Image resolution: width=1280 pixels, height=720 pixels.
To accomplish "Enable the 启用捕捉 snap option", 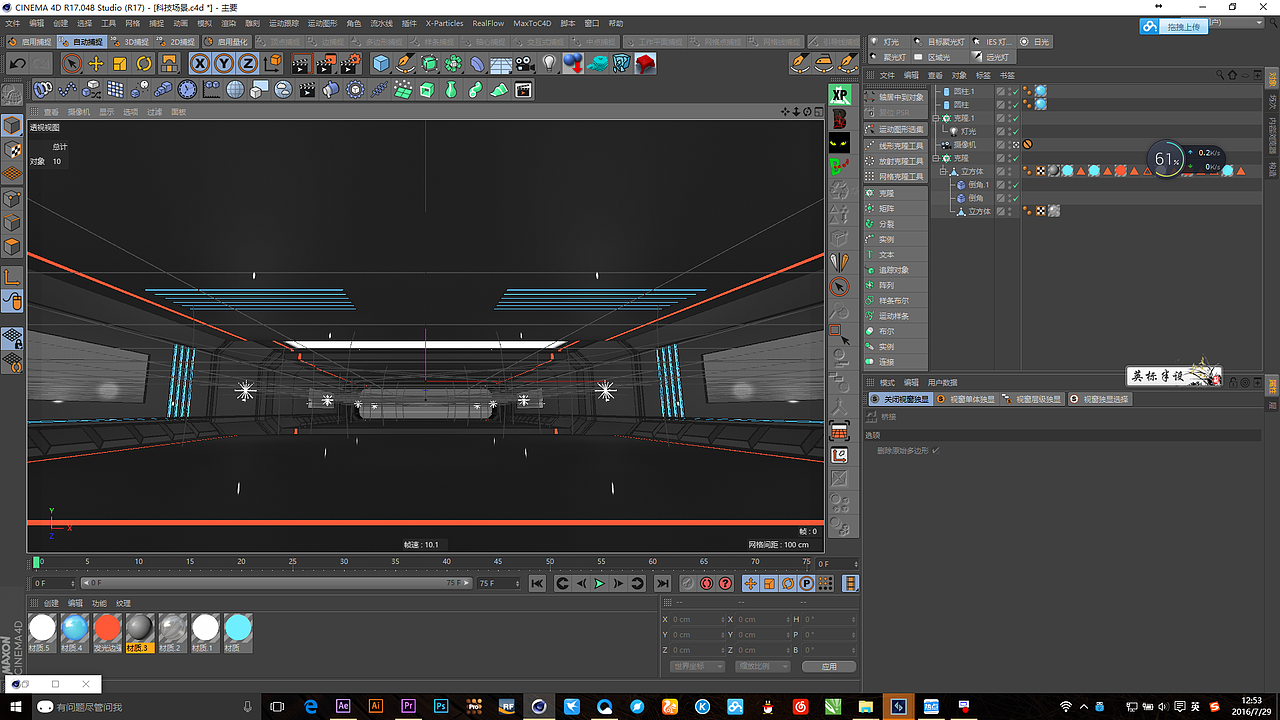I will coord(29,42).
